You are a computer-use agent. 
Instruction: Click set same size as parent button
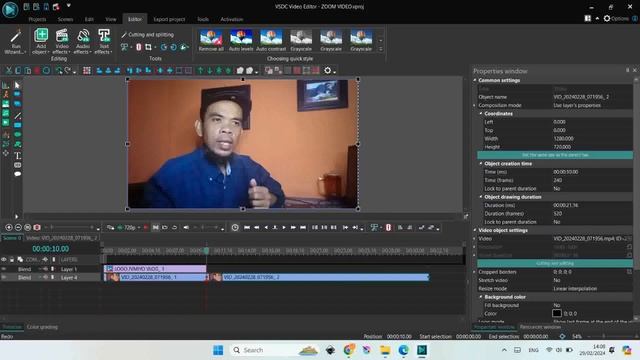coord(555,155)
